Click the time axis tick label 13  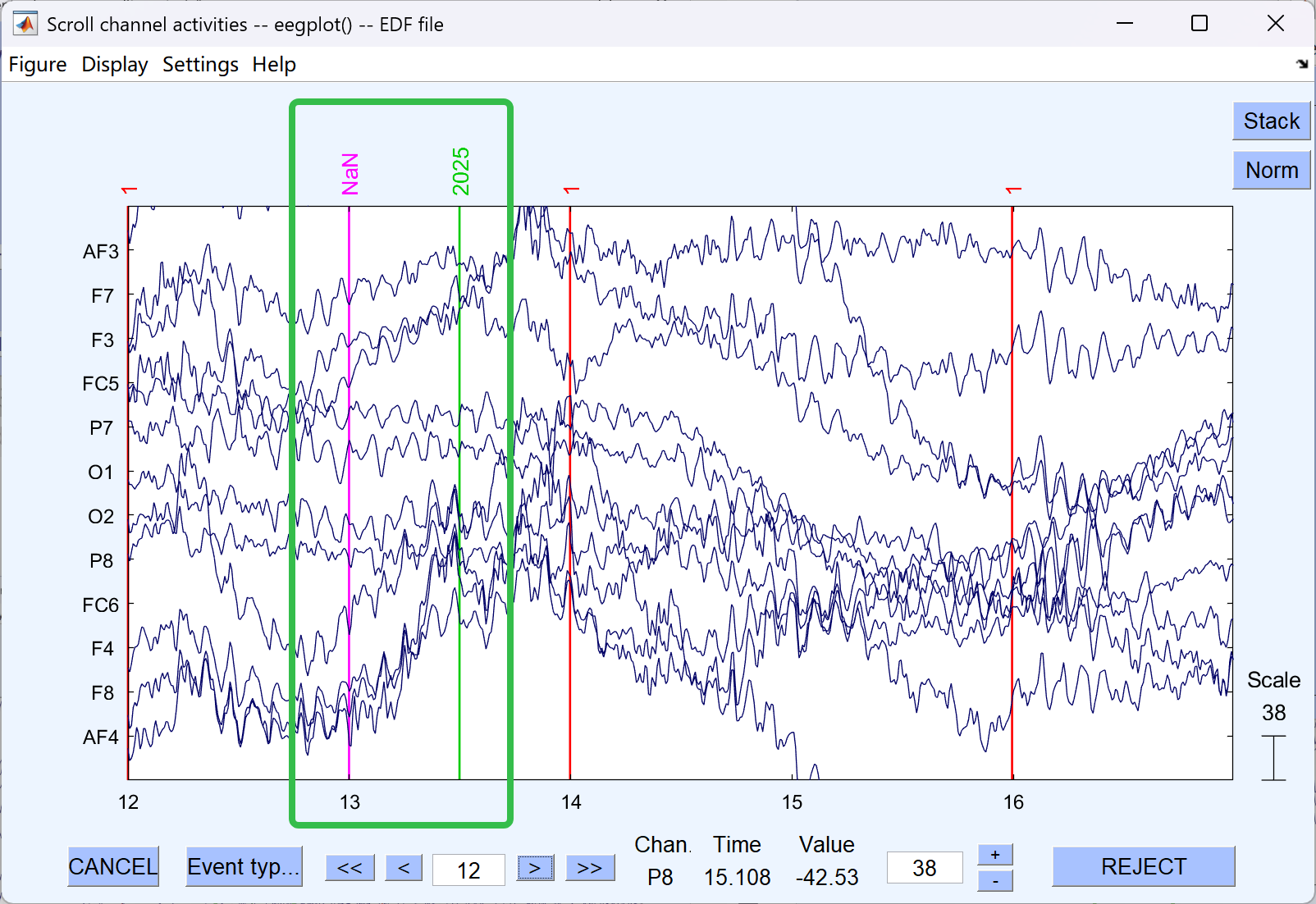click(350, 802)
